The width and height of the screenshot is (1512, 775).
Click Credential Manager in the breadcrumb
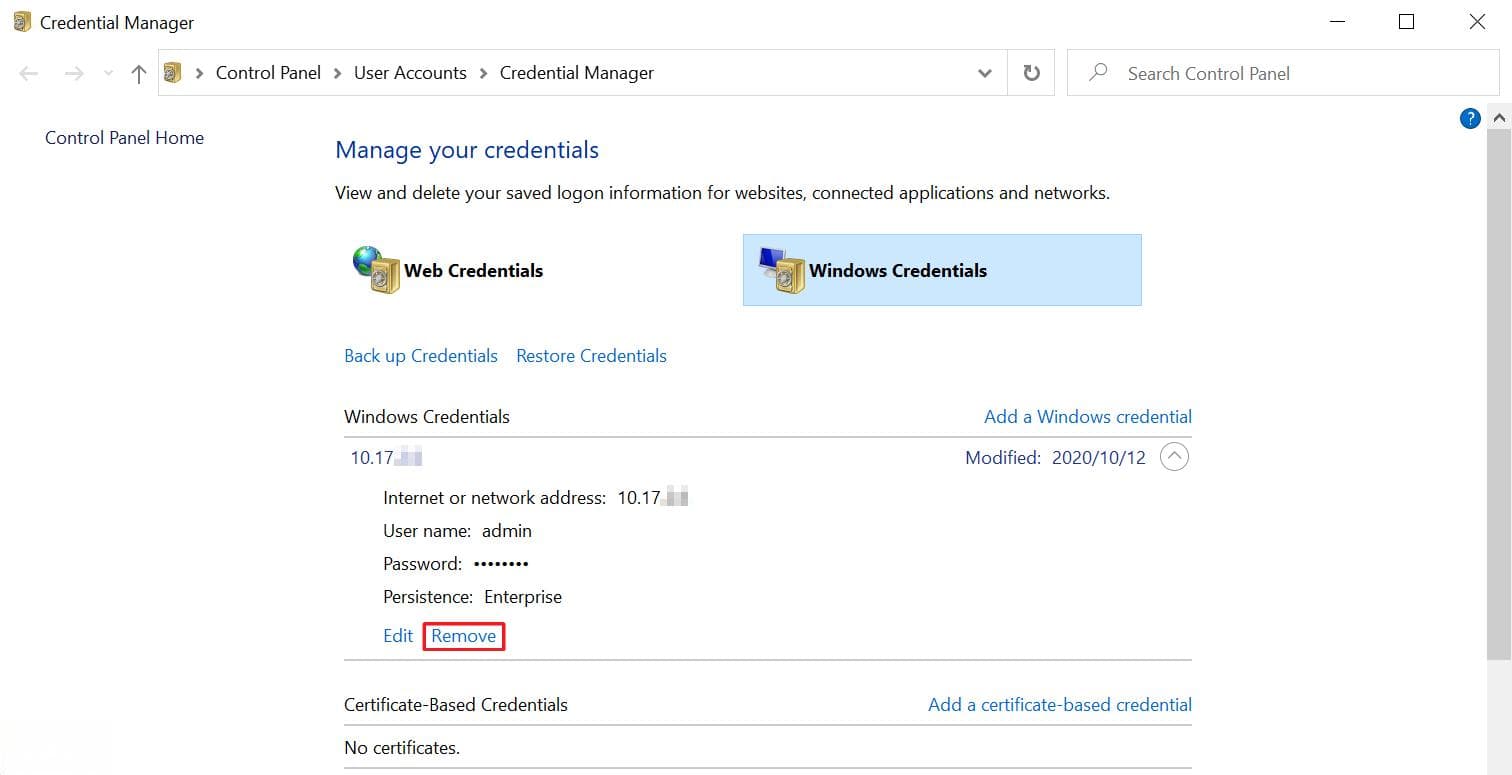pyautogui.click(x=577, y=73)
